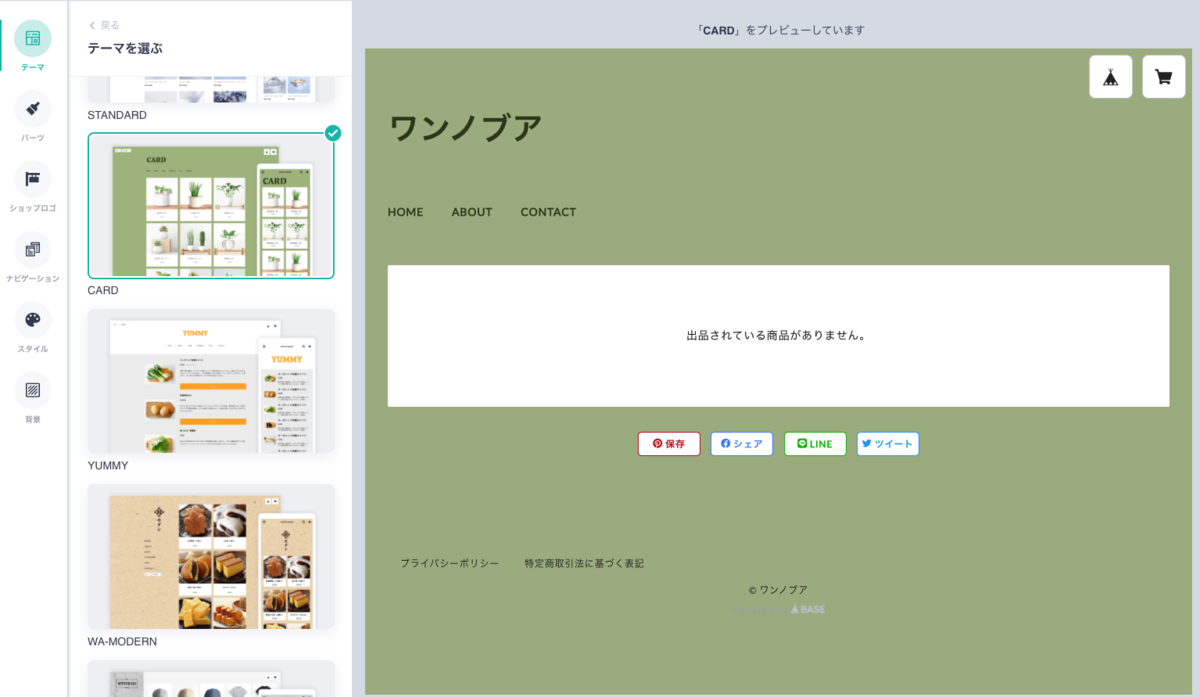The height and width of the screenshot is (697, 1200).
Task: Click the green checkmark on the CARD theme
Action: [333, 132]
